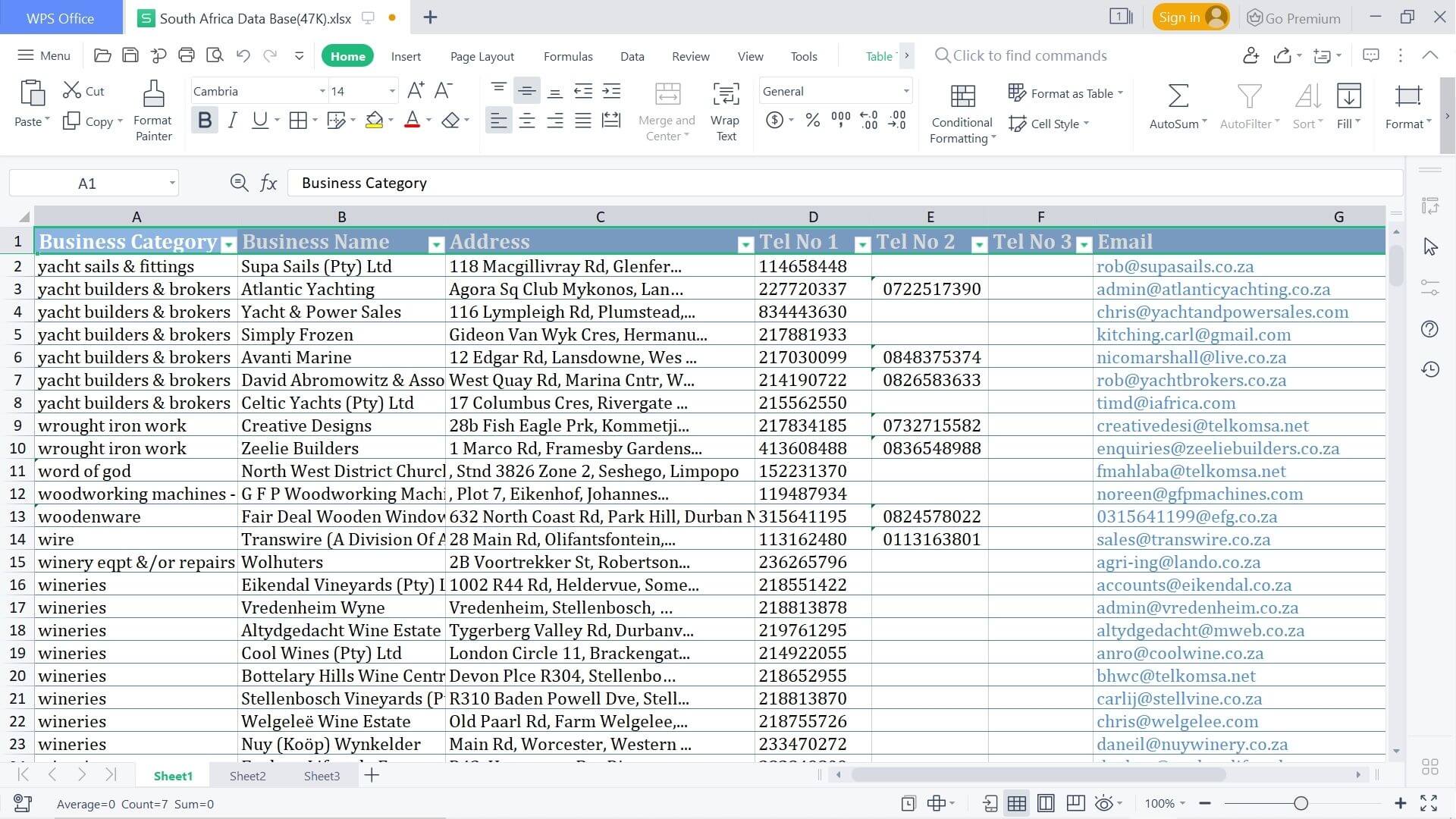Open the Business Name filter dropdown
1456x819 pixels.
point(436,245)
